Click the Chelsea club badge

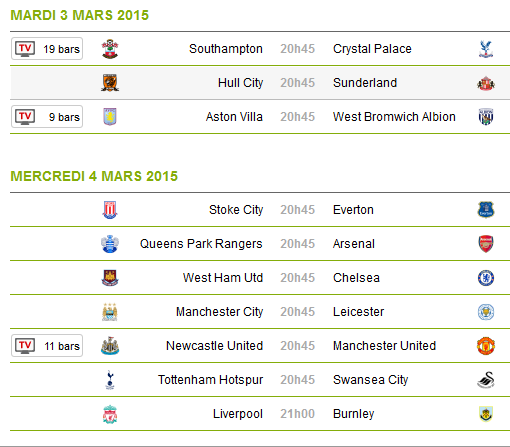(x=486, y=278)
